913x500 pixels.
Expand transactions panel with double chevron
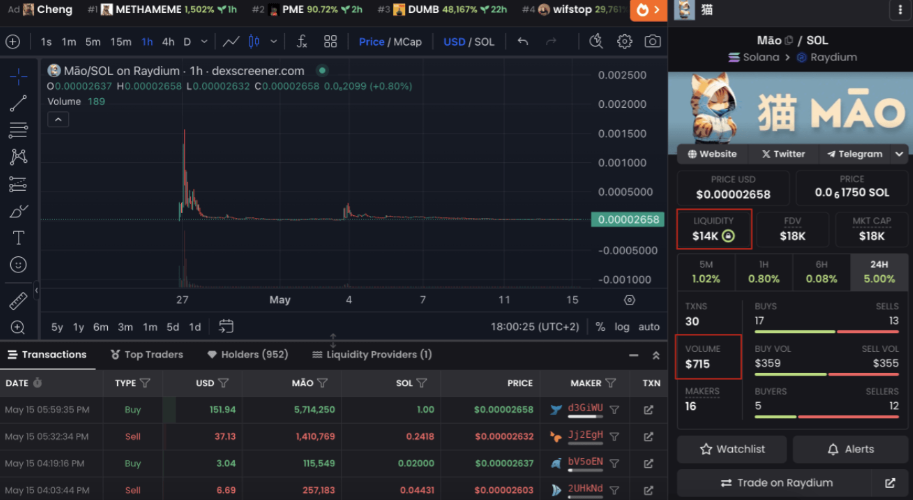pyautogui.click(x=656, y=355)
